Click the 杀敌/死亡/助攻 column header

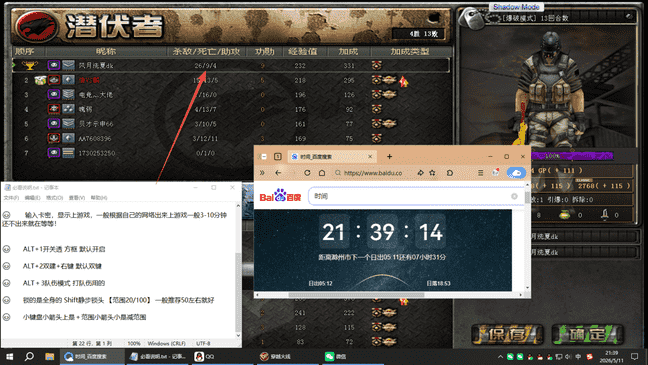click(x=206, y=52)
